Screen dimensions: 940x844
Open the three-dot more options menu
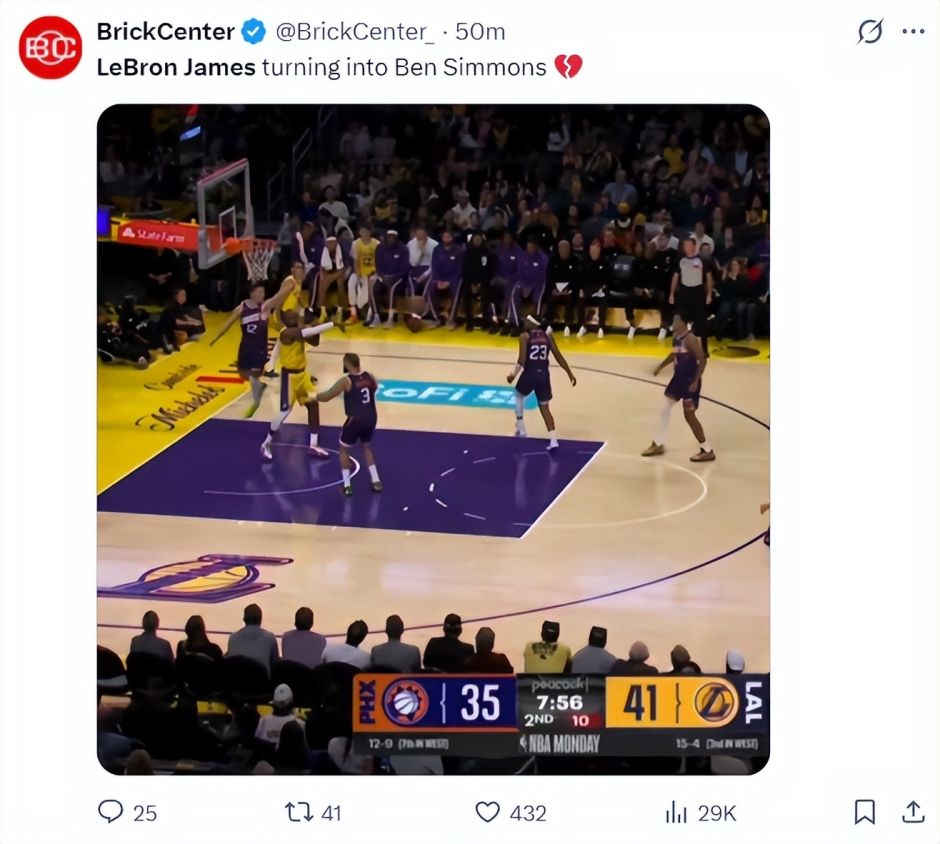tap(913, 32)
